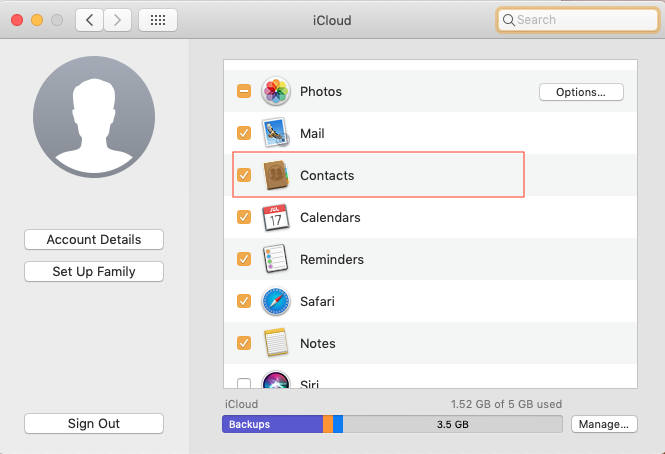The height and width of the screenshot is (454, 665).
Task: Open Photos Options button
Action: click(581, 92)
